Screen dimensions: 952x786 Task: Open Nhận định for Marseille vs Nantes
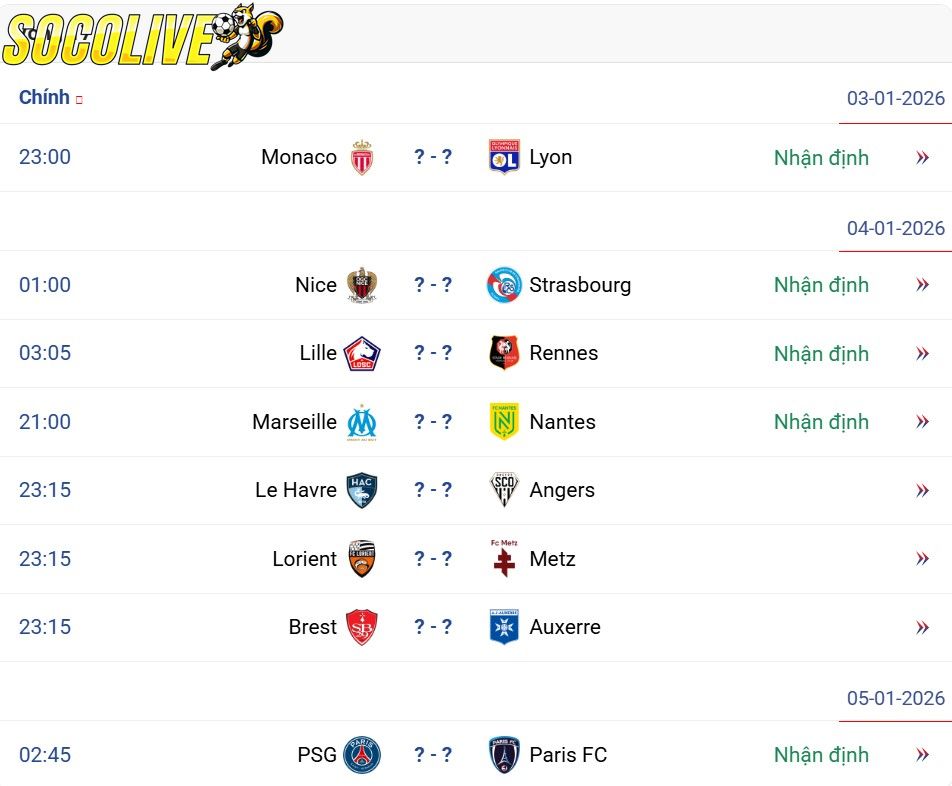click(821, 422)
